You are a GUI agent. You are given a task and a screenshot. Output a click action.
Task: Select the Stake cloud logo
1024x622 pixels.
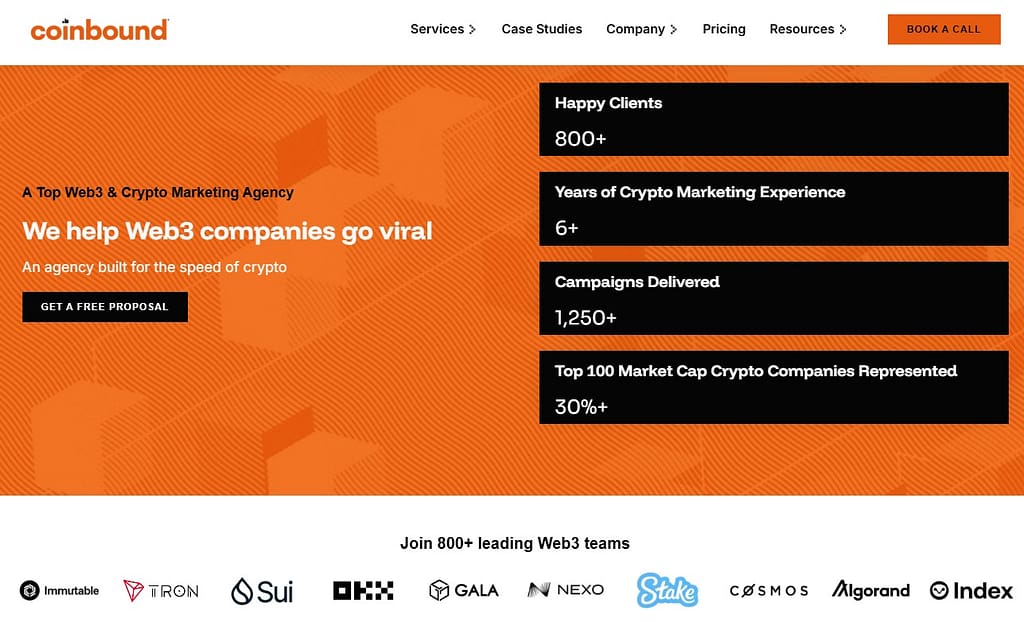[x=667, y=590]
